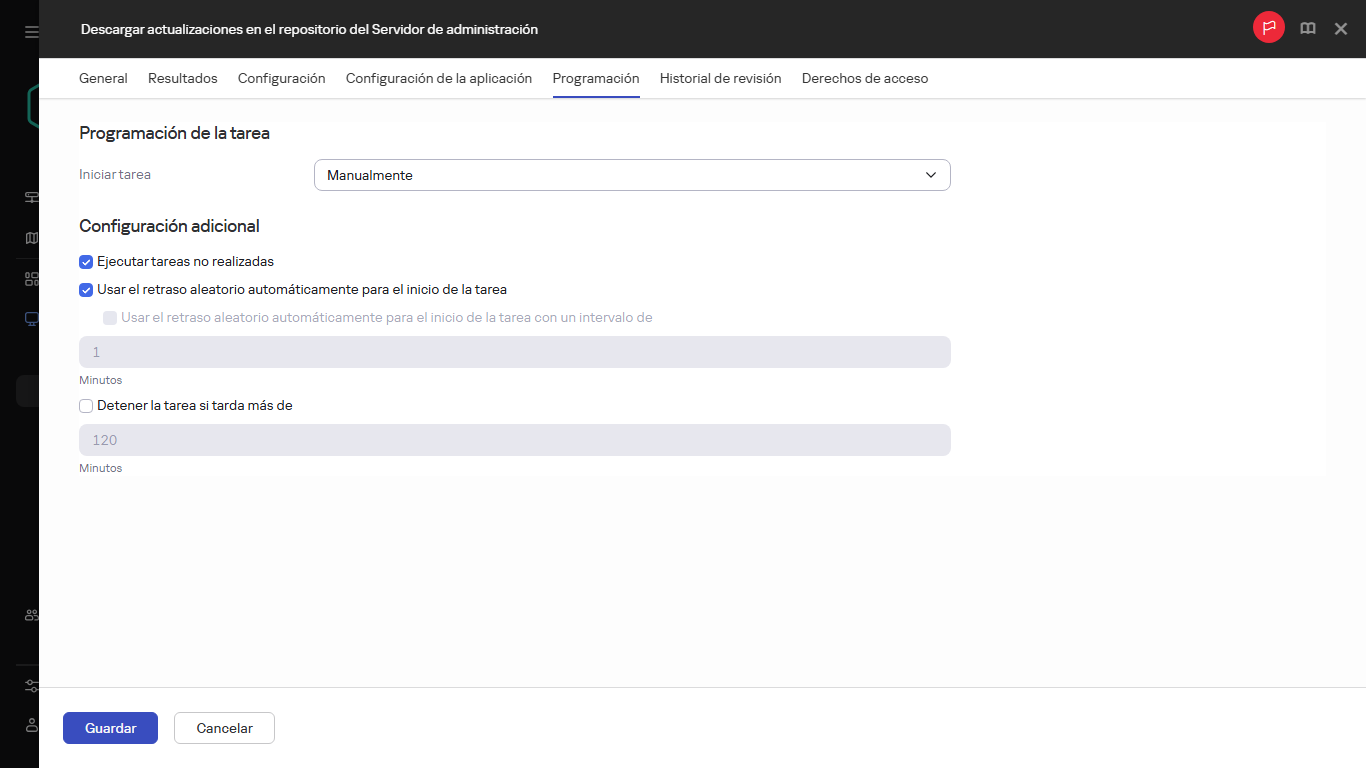Open the users icon near the sidebar bottom

click(x=29, y=614)
